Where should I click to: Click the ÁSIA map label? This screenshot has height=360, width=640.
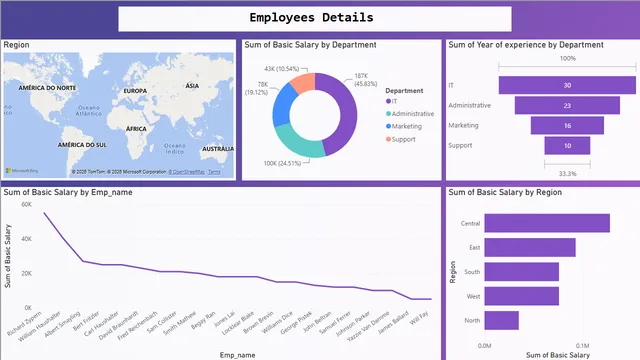point(192,86)
